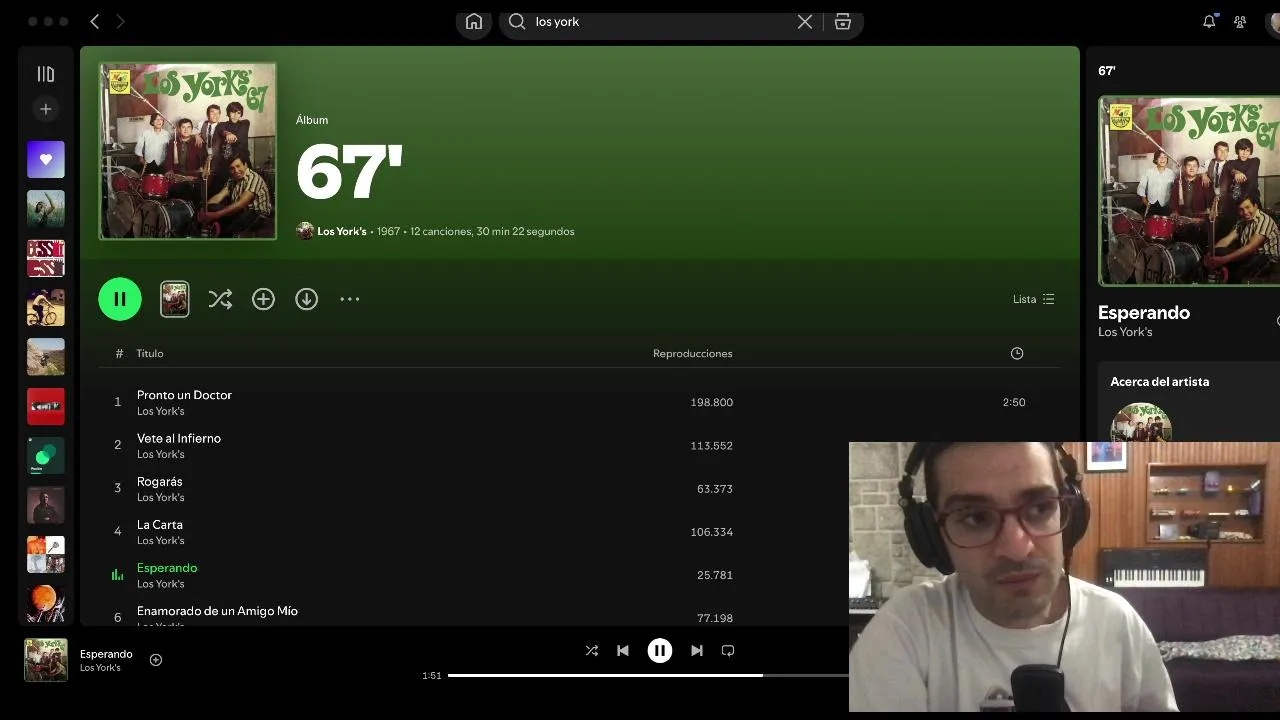Click the 2:50 duration of Pronto un Doctor
The width and height of the screenshot is (1280, 720).
pyautogui.click(x=1014, y=402)
